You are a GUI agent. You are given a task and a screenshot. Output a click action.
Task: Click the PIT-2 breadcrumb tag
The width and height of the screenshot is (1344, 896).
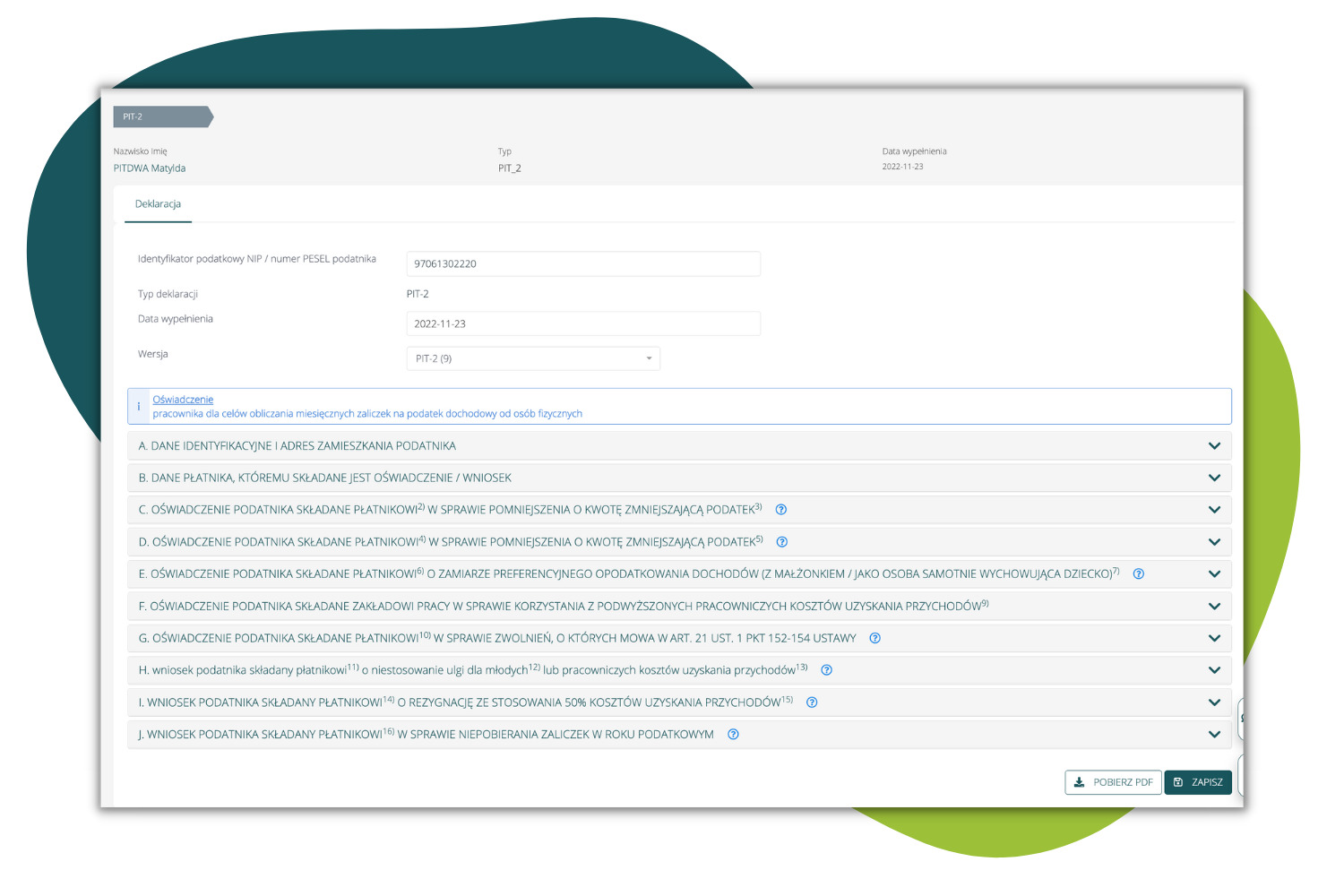point(161,116)
